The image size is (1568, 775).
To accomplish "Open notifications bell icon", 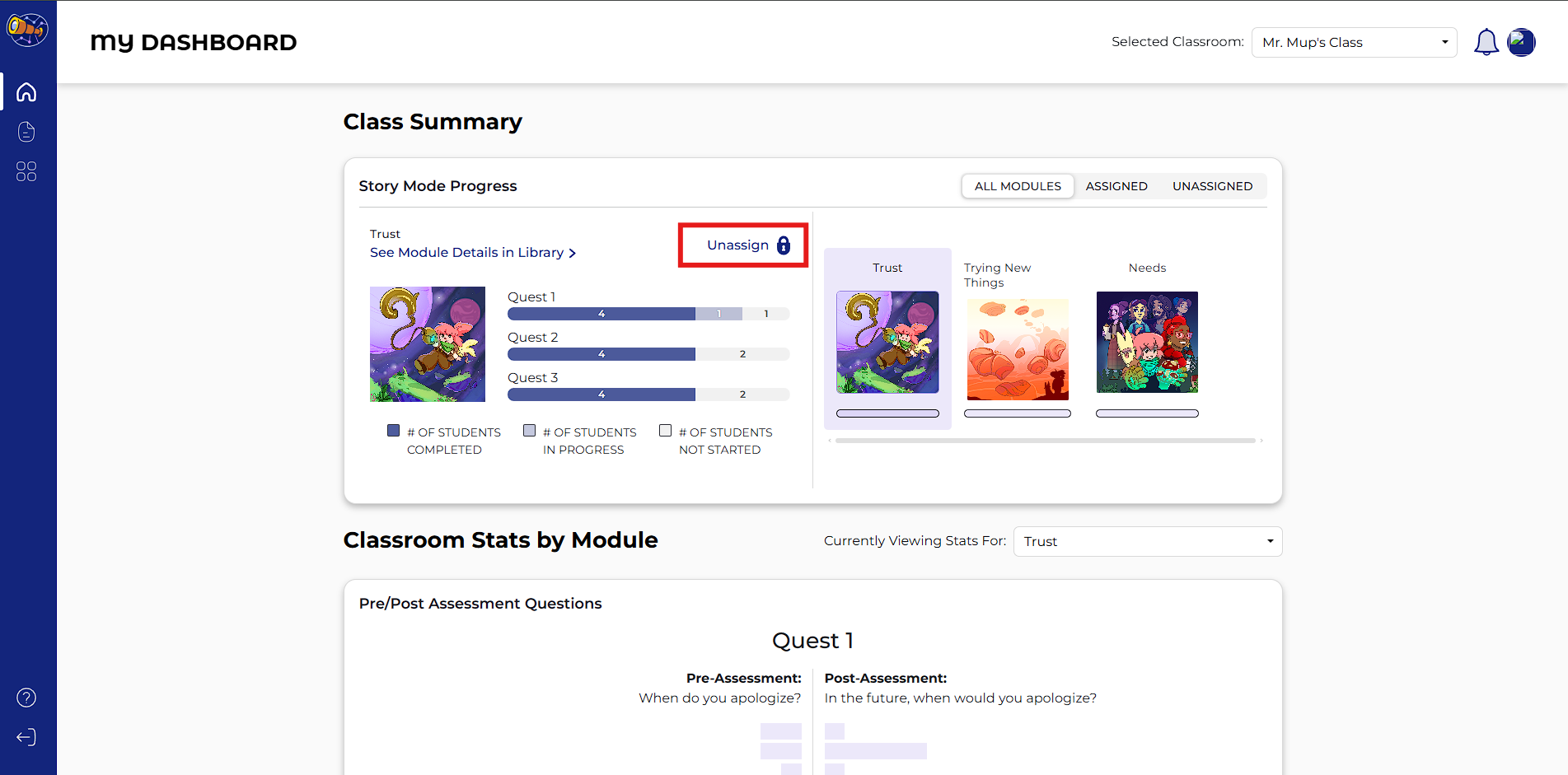I will tap(1486, 42).
